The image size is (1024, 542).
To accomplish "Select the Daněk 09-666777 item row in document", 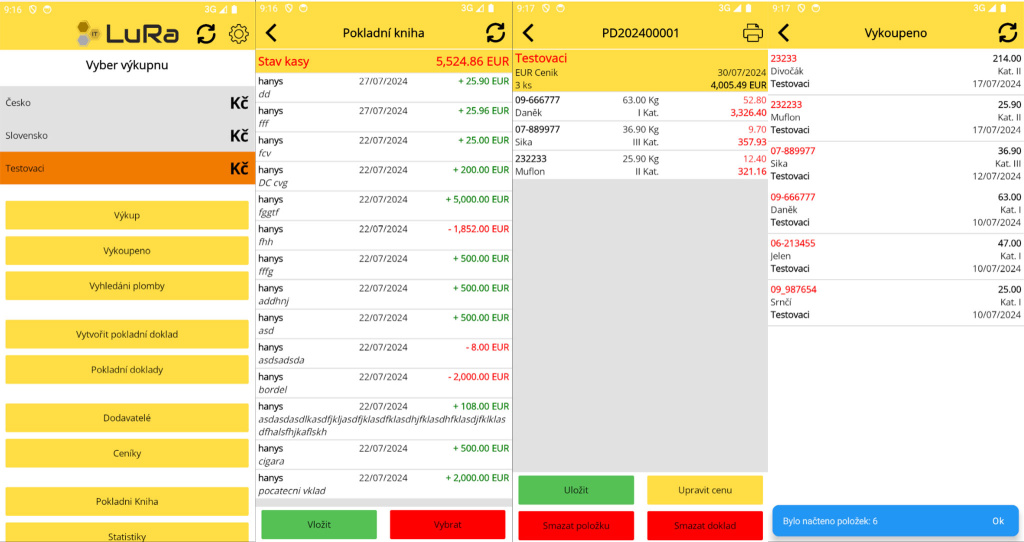I will [x=640, y=106].
